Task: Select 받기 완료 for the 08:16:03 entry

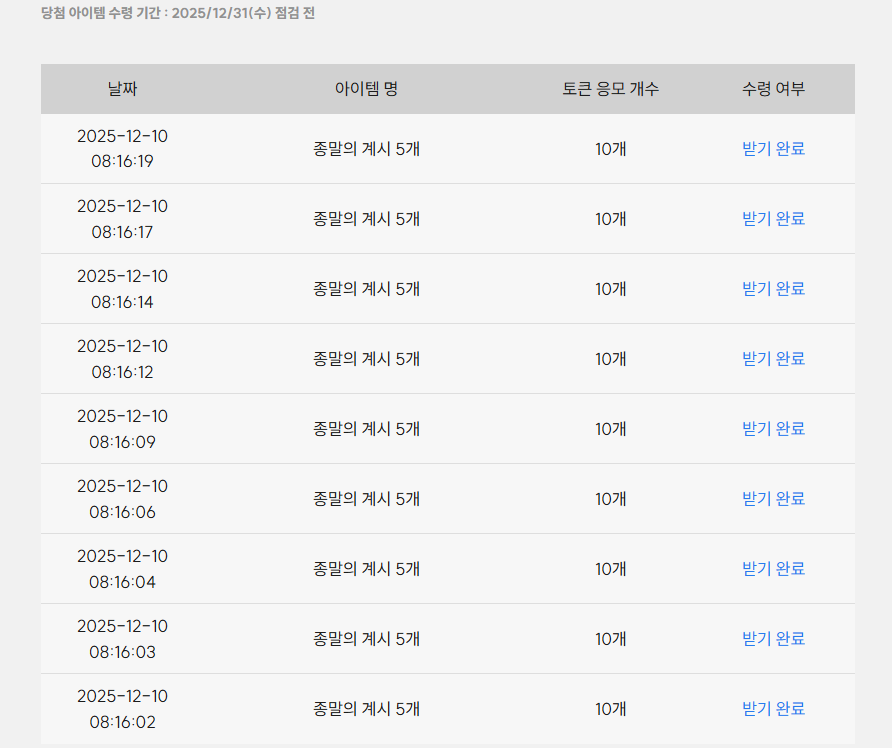Action: pyautogui.click(x=773, y=639)
